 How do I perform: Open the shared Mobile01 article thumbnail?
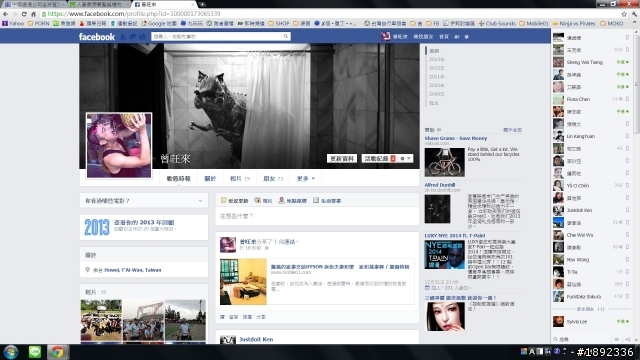pos(243,282)
